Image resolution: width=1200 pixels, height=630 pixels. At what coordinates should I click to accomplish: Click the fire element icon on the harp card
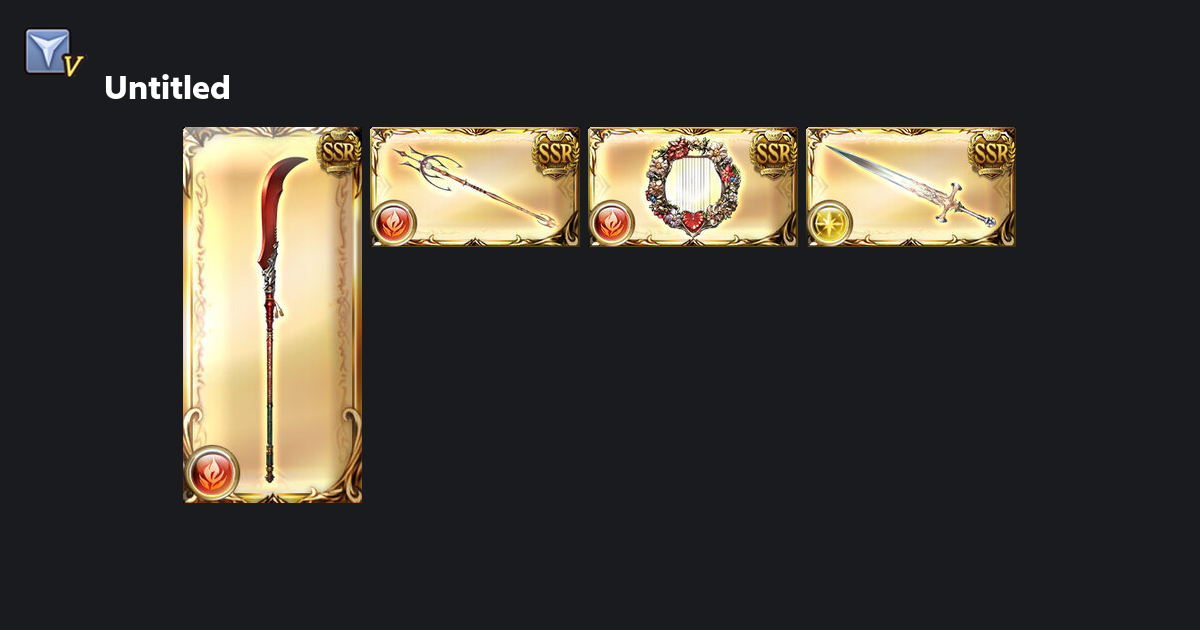[x=611, y=222]
